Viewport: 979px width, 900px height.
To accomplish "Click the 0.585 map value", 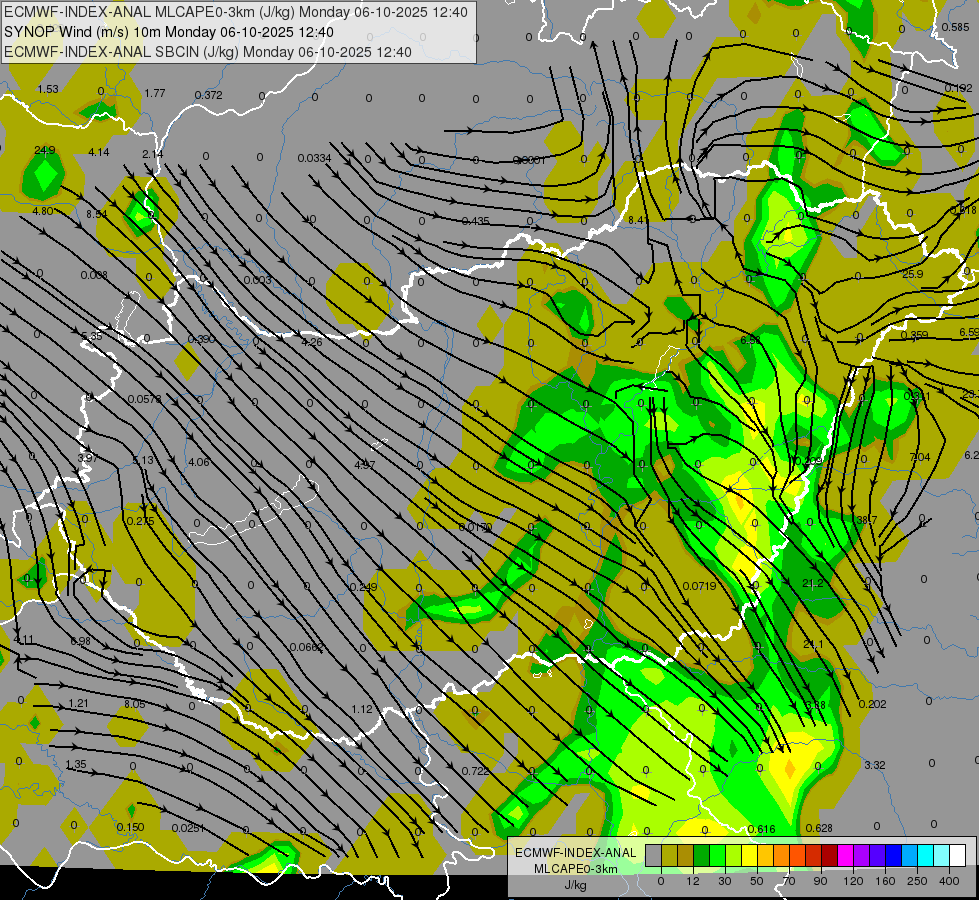I will [955, 27].
